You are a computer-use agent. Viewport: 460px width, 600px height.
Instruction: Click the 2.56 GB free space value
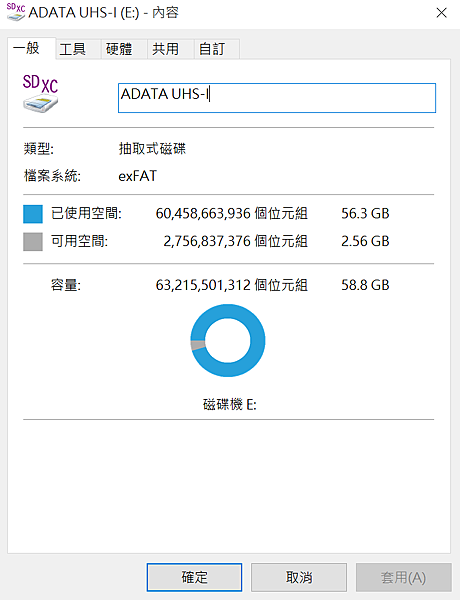(x=365, y=241)
